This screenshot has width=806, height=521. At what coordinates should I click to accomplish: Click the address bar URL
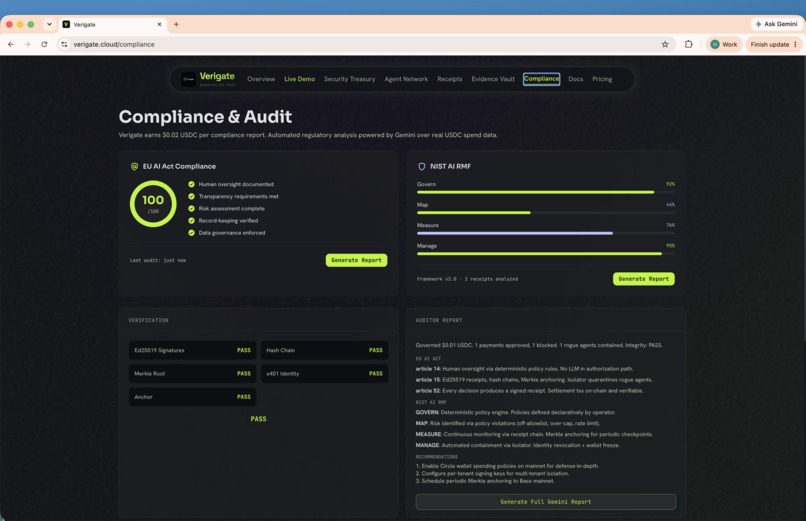tap(114, 44)
